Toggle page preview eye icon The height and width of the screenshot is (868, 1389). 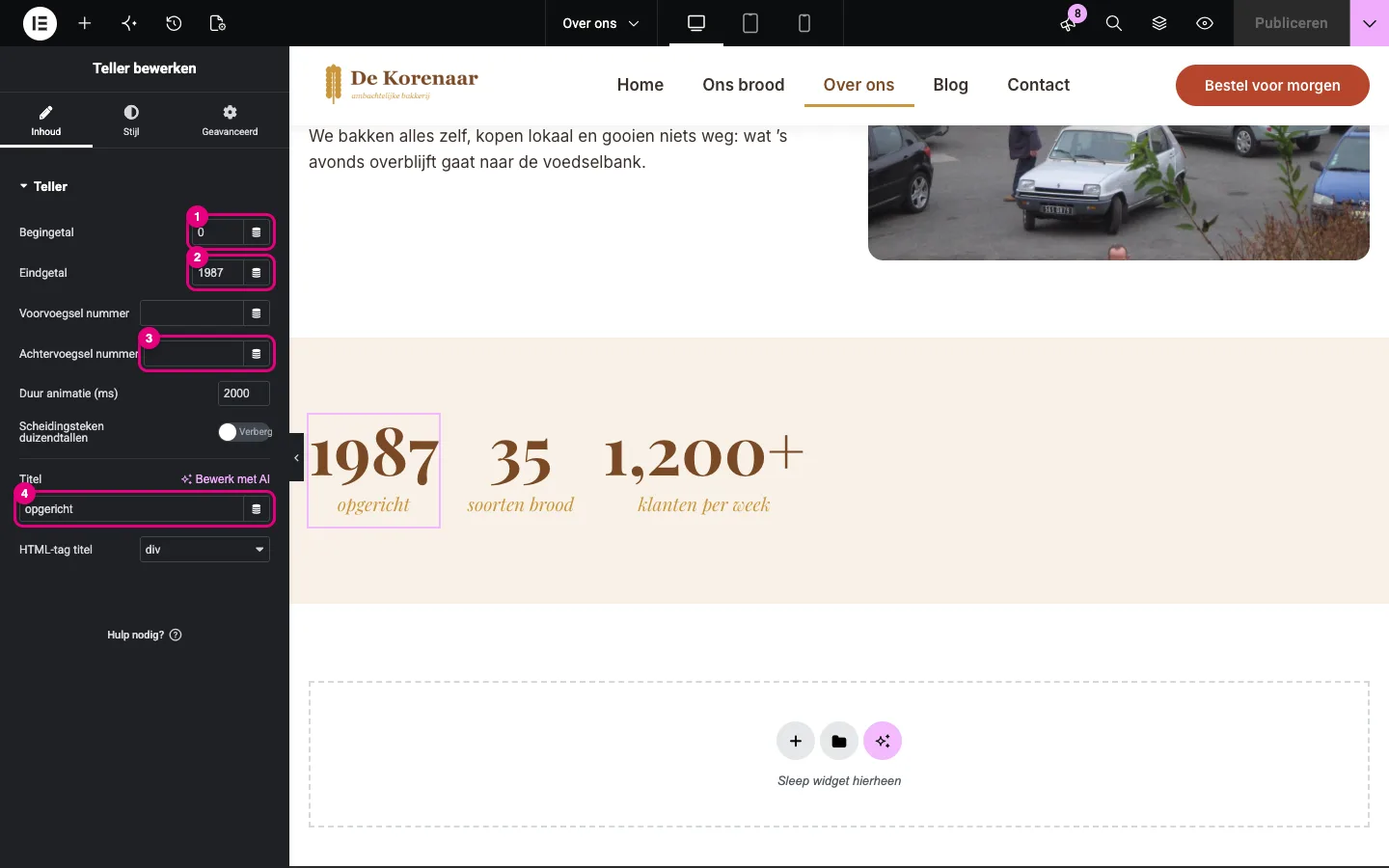(x=1205, y=23)
